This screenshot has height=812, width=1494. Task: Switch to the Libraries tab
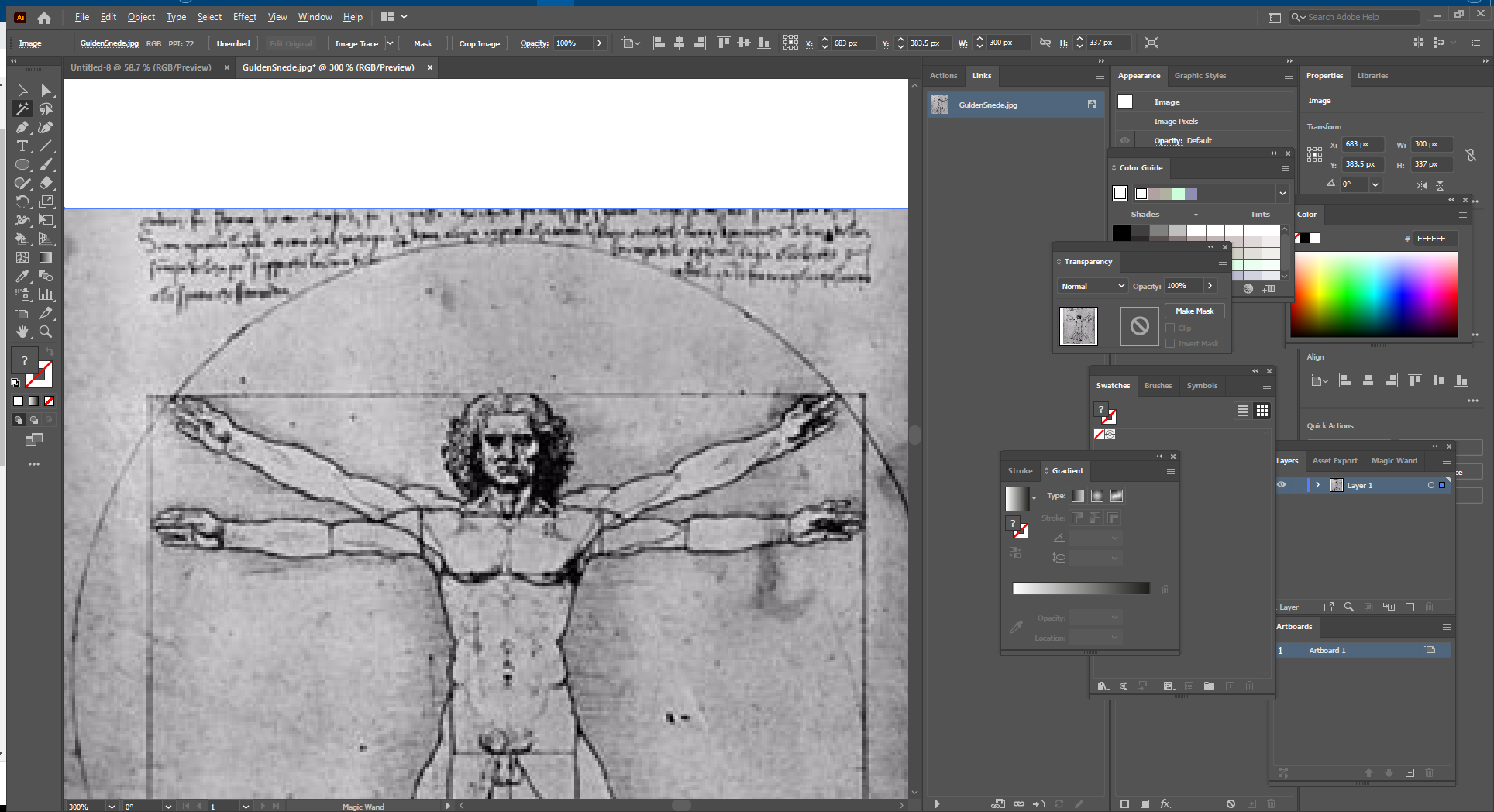point(1372,76)
